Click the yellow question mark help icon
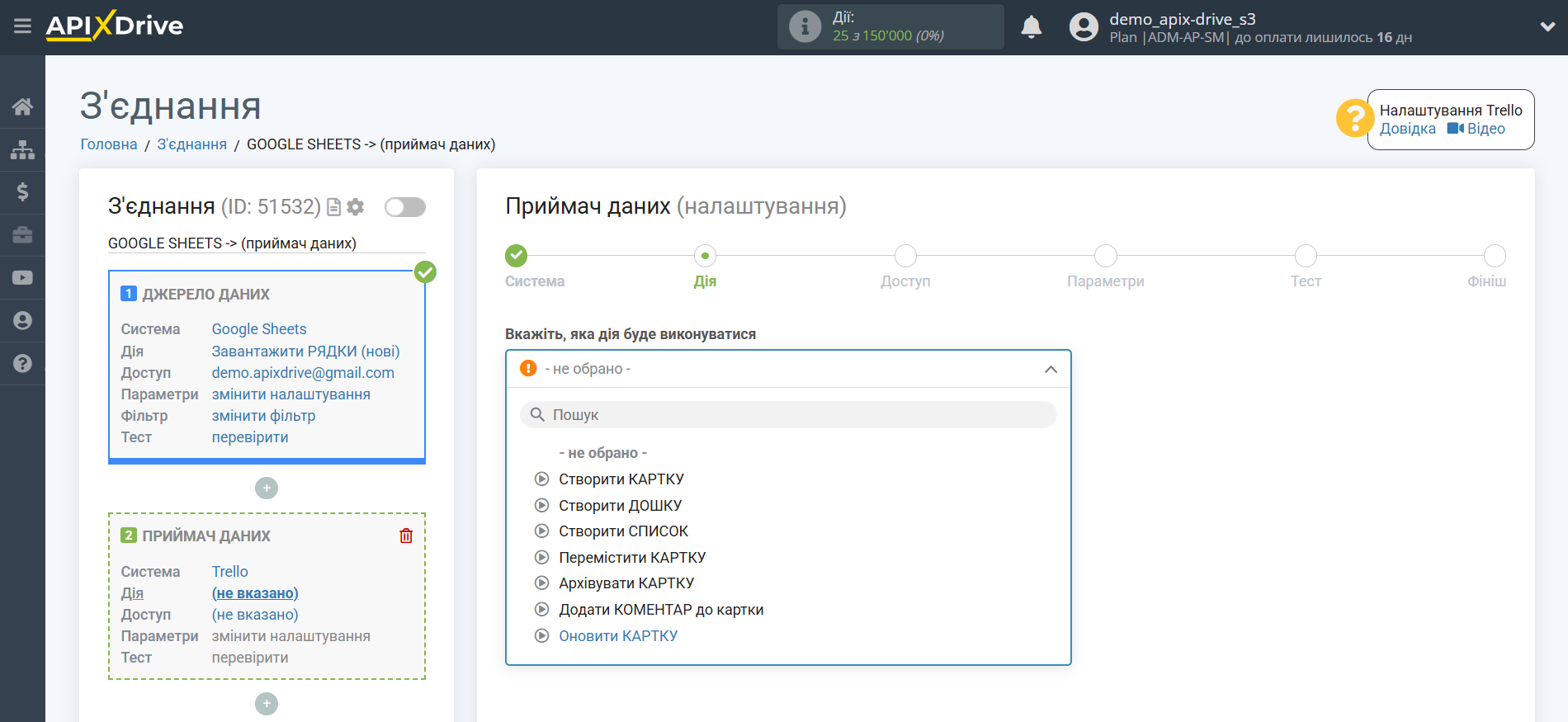1568x722 pixels. (x=1354, y=118)
